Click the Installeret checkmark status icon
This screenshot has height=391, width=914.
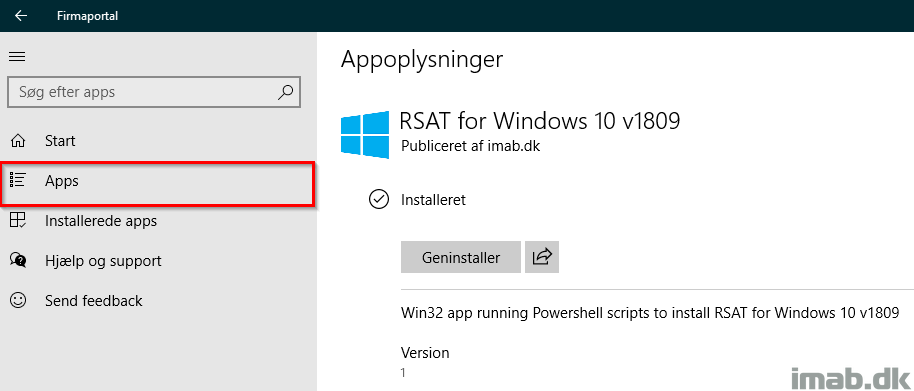(x=379, y=200)
